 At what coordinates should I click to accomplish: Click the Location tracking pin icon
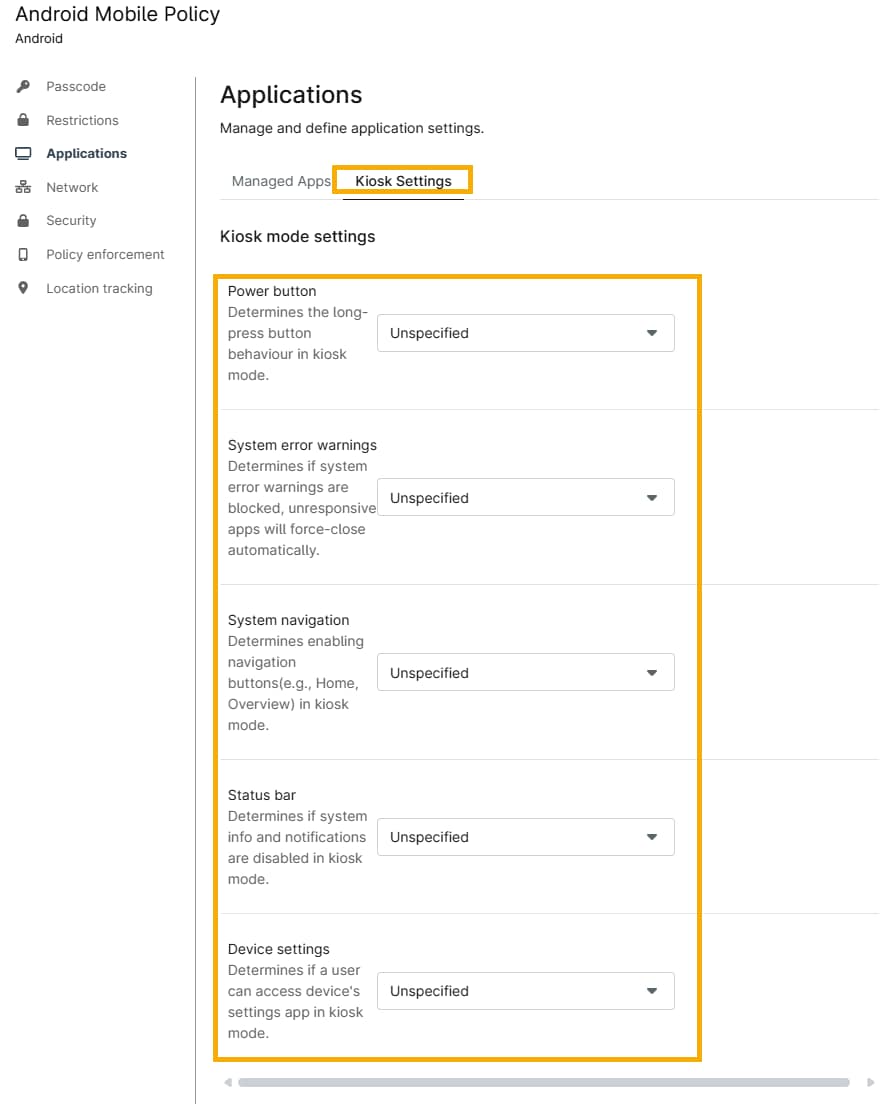tap(23, 288)
